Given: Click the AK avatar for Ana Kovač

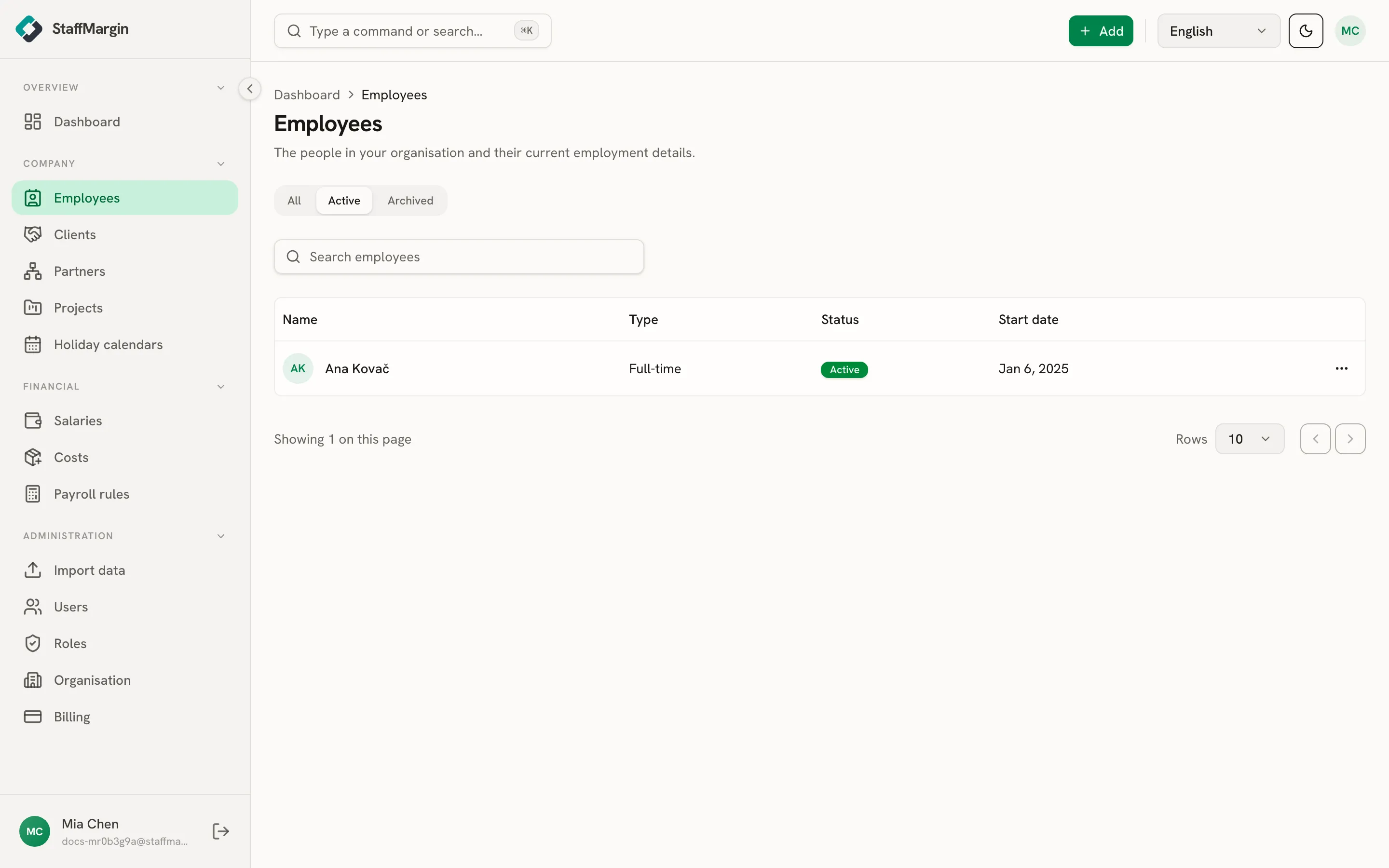Looking at the screenshot, I should tap(298, 368).
